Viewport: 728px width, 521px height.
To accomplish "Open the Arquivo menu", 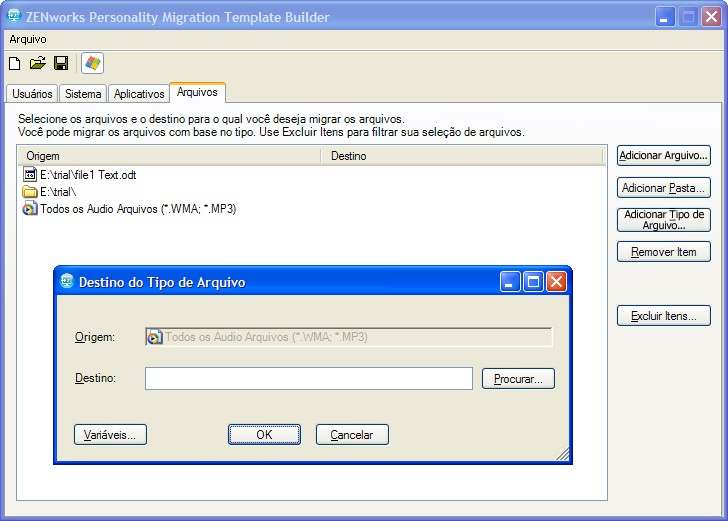I will pos(28,39).
